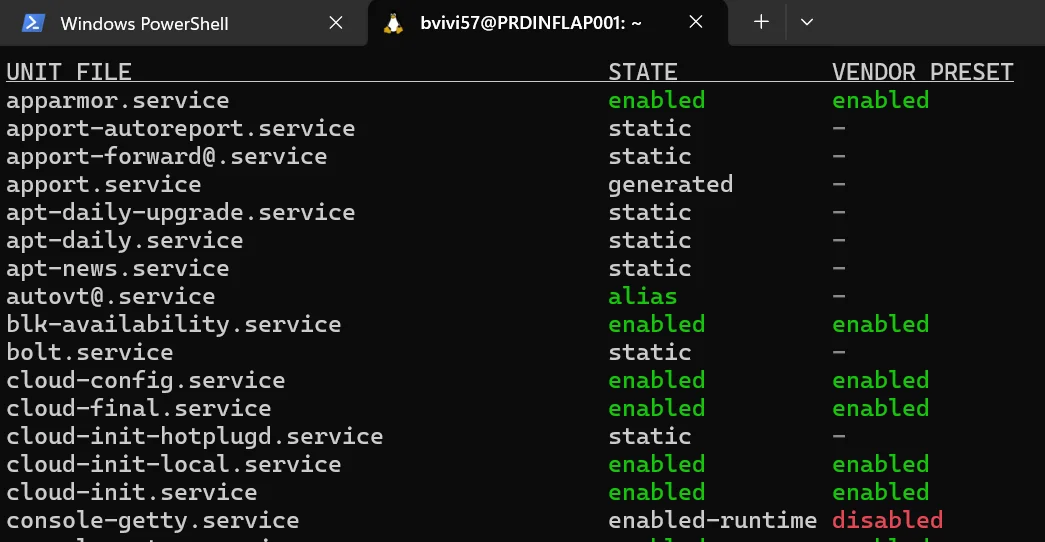
Task: Click apport.service unit name
Action: (x=104, y=185)
